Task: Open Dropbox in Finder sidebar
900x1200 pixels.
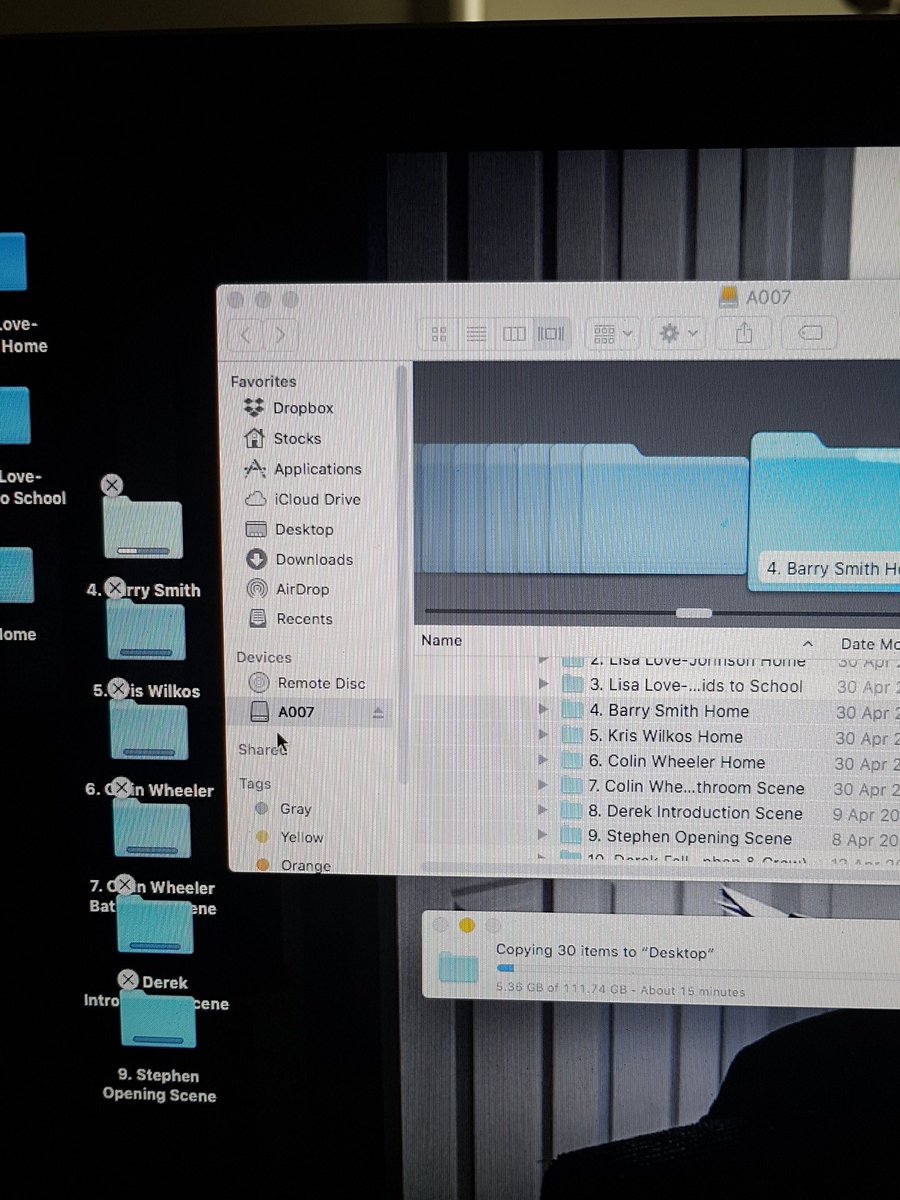Action: click(x=303, y=408)
